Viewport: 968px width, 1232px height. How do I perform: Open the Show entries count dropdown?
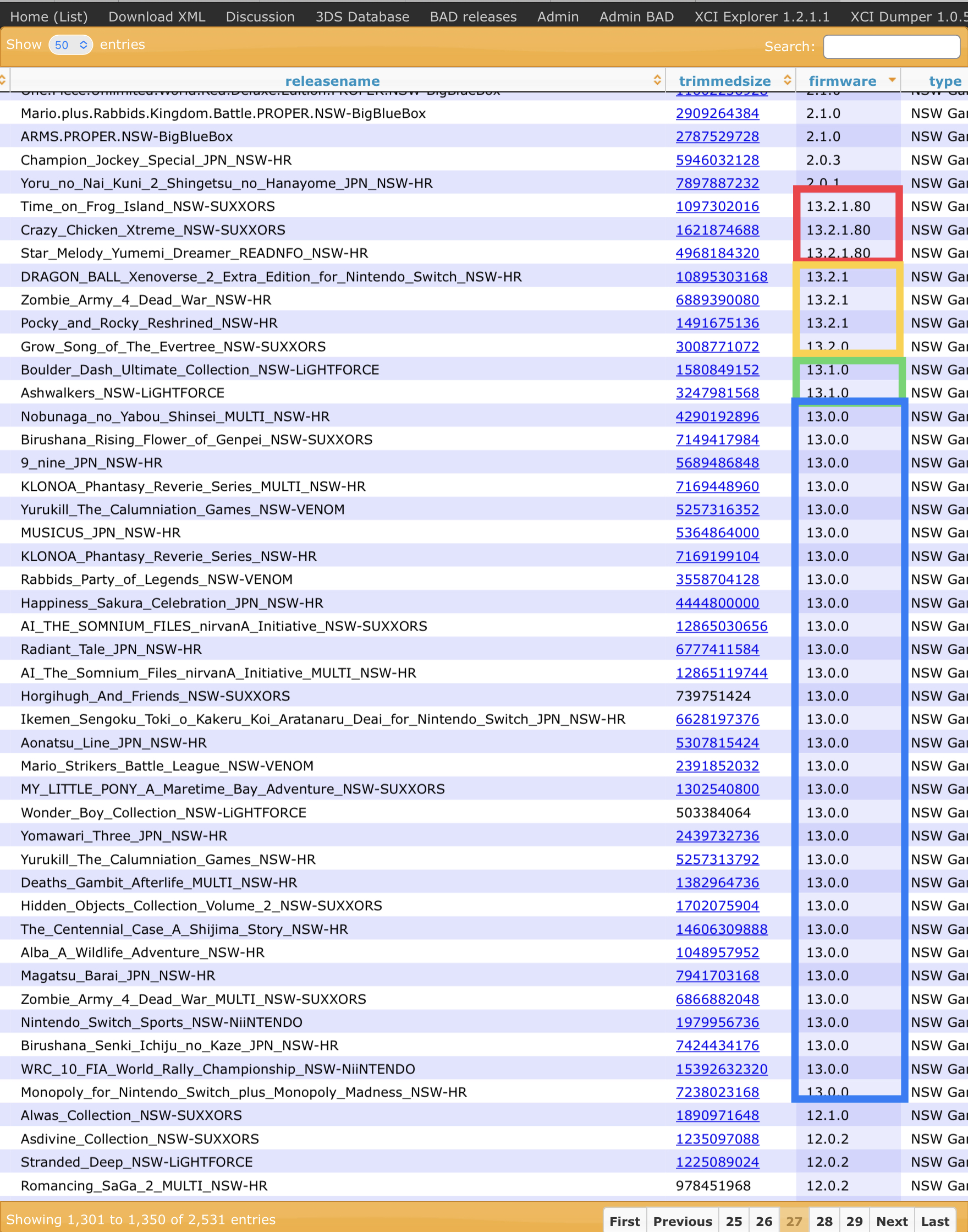click(71, 45)
